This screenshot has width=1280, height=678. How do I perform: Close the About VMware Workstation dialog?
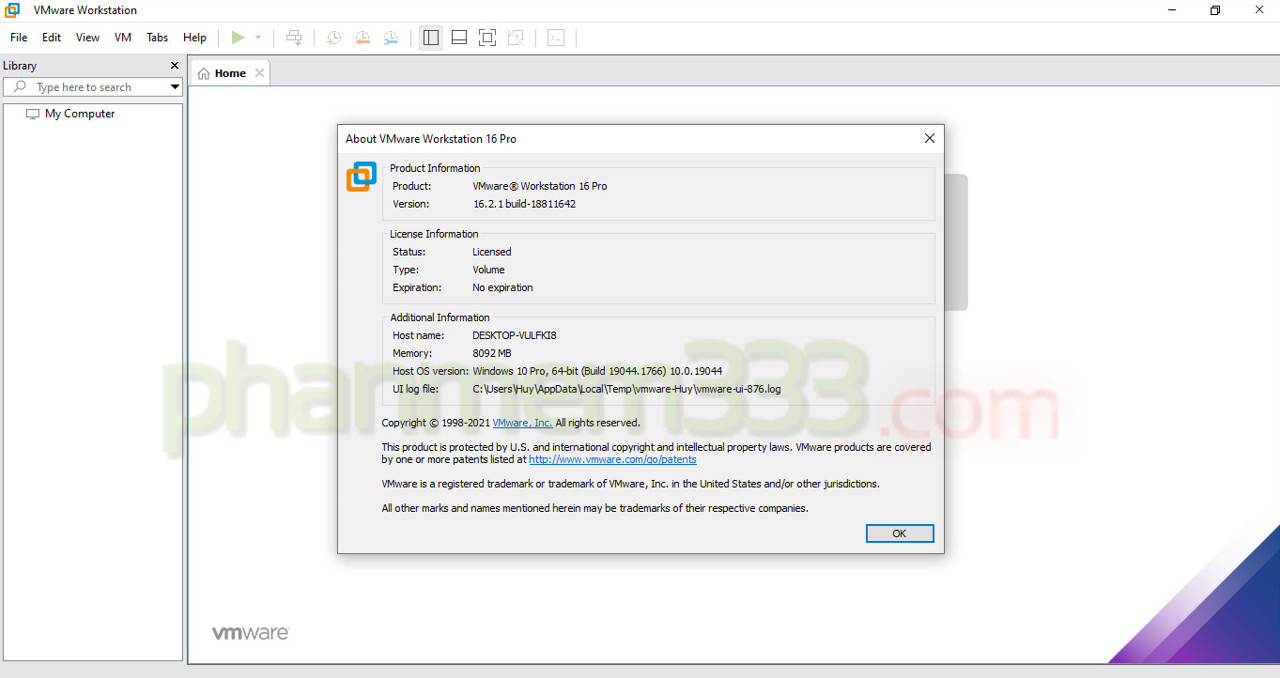tap(929, 139)
